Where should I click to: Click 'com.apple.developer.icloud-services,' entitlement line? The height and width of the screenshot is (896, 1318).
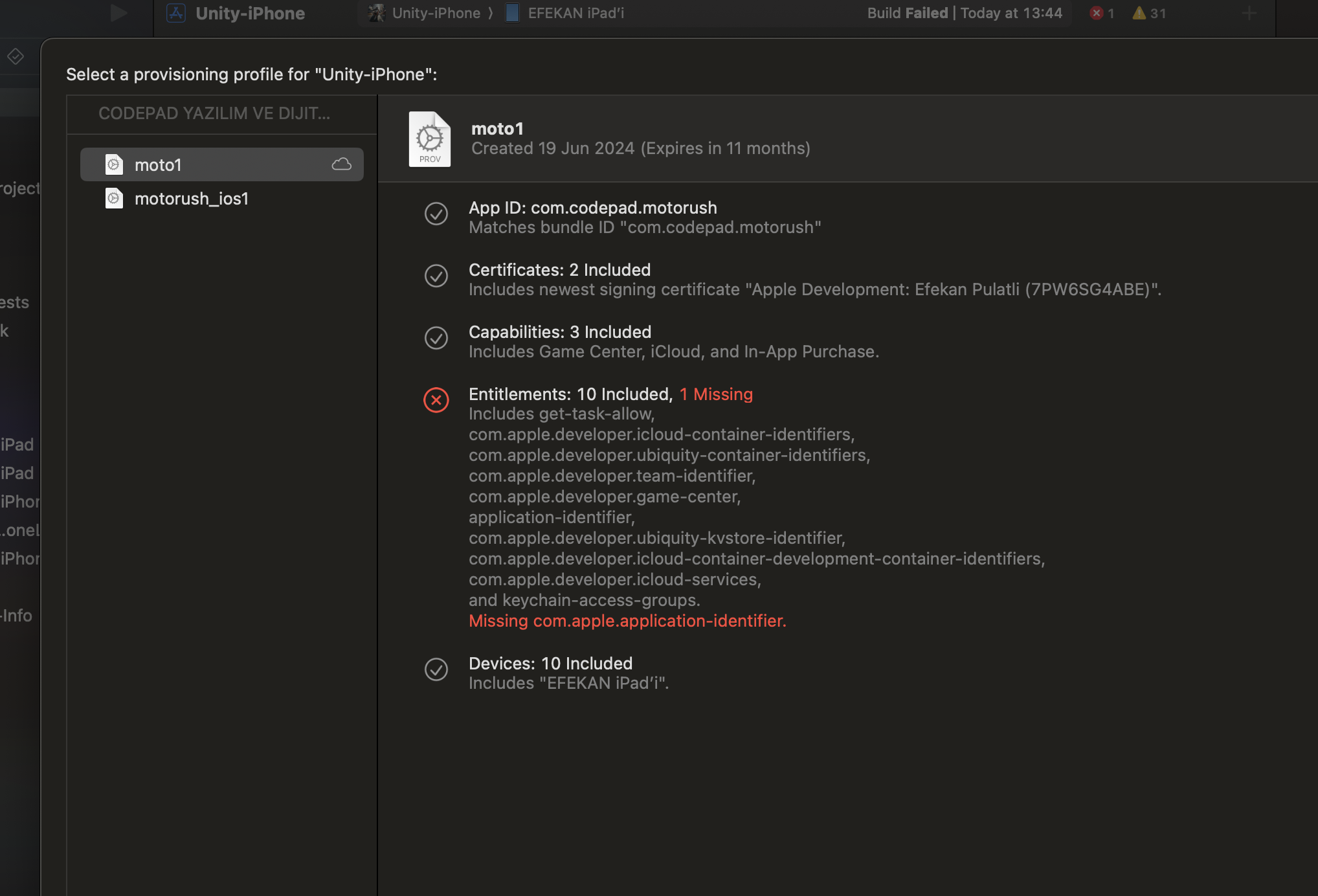[x=615, y=579]
